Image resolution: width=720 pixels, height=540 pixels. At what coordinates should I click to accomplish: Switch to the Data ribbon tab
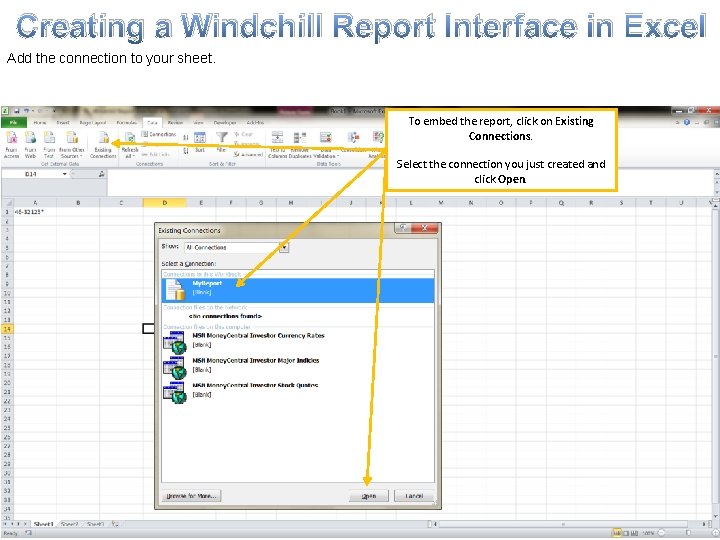152,123
